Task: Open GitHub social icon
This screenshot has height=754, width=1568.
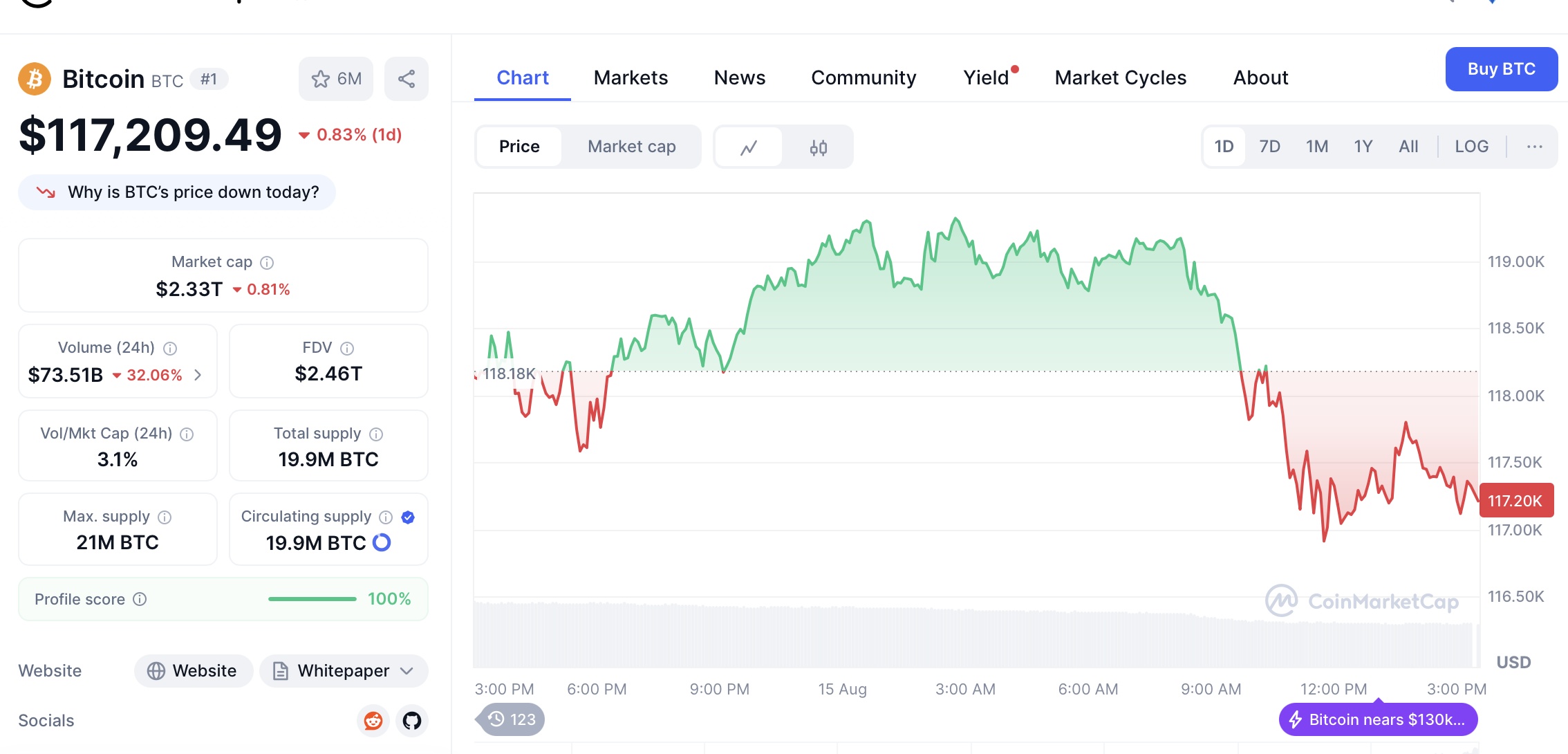Action: pos(412,721)
